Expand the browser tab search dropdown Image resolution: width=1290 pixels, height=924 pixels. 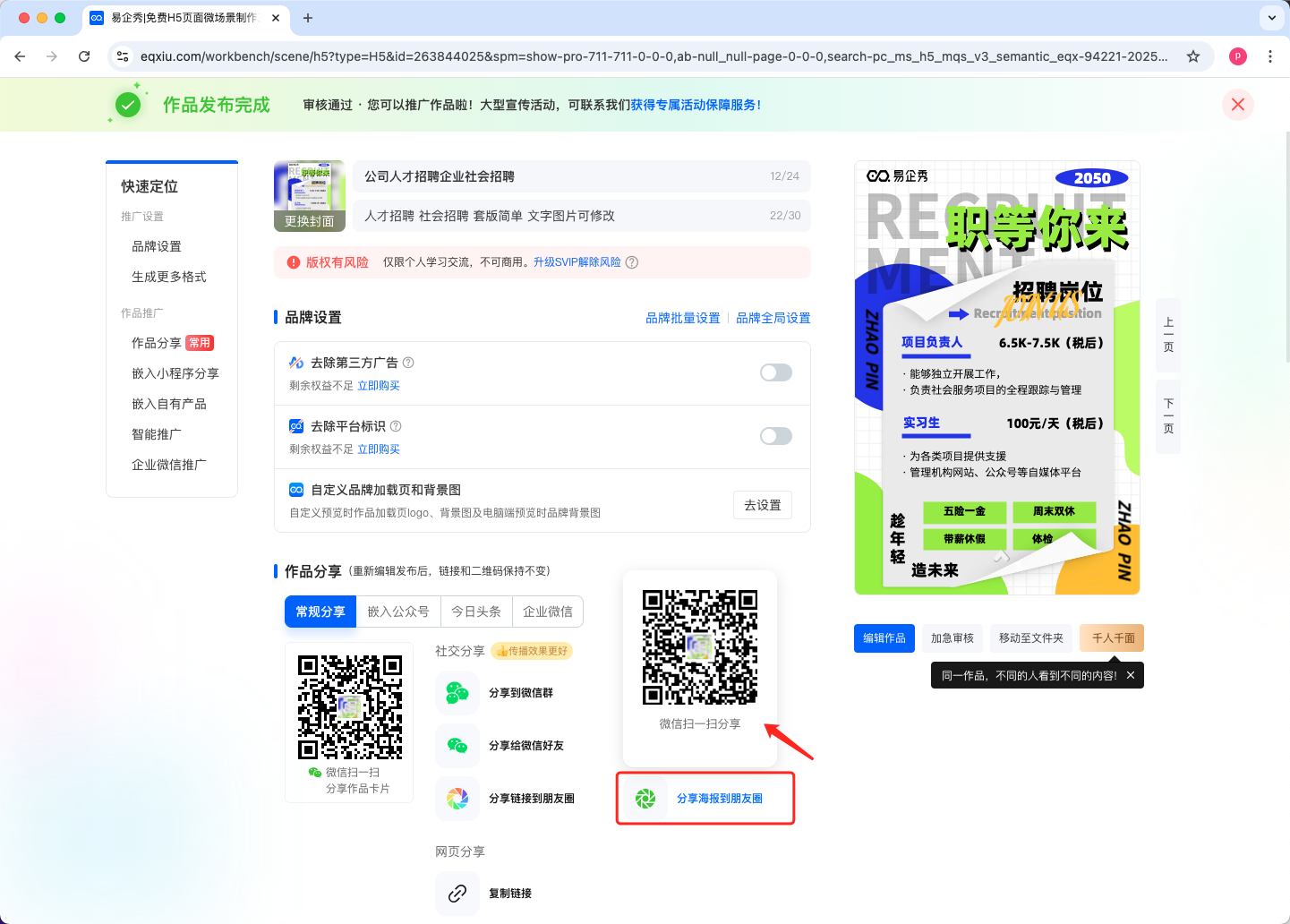1271,18
